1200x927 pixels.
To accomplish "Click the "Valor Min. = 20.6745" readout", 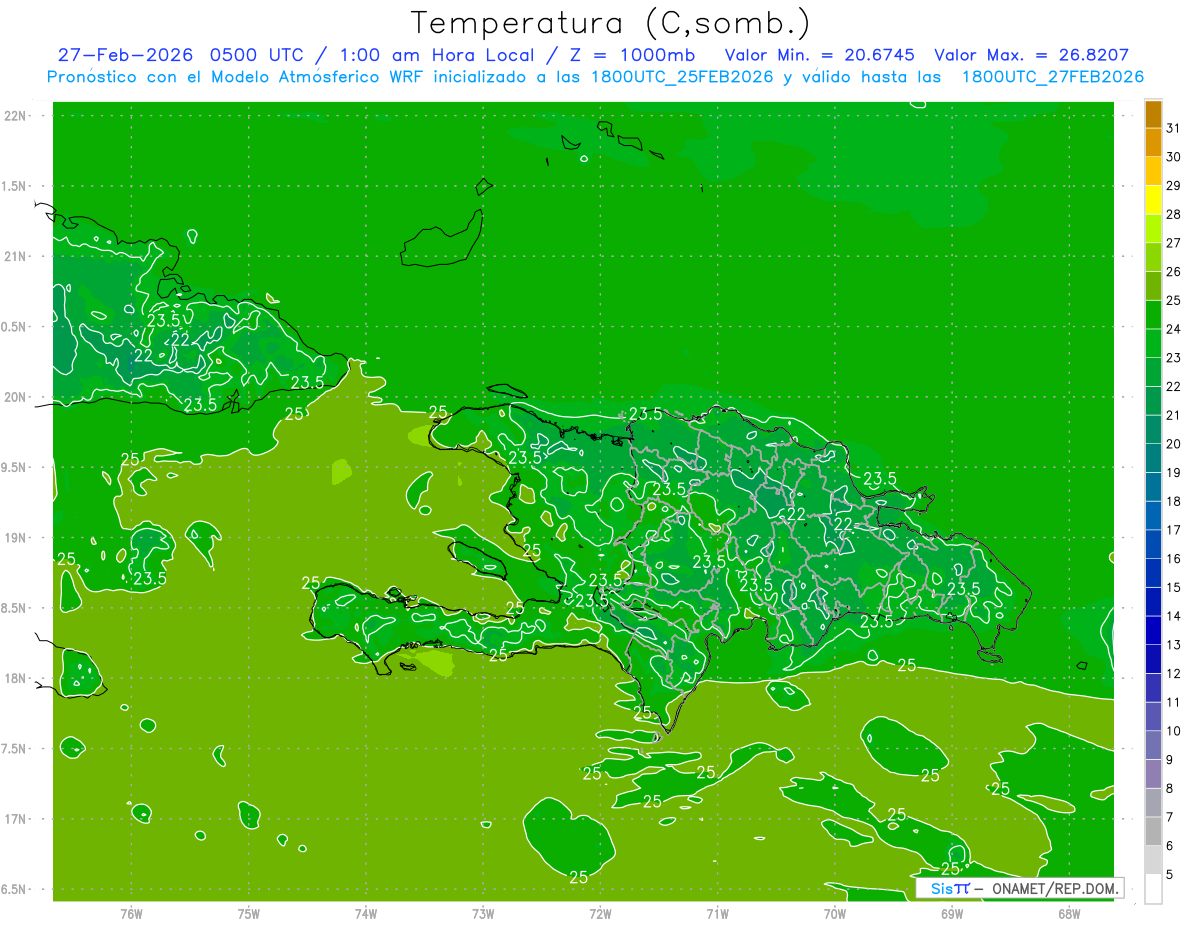I will [819, 55].
